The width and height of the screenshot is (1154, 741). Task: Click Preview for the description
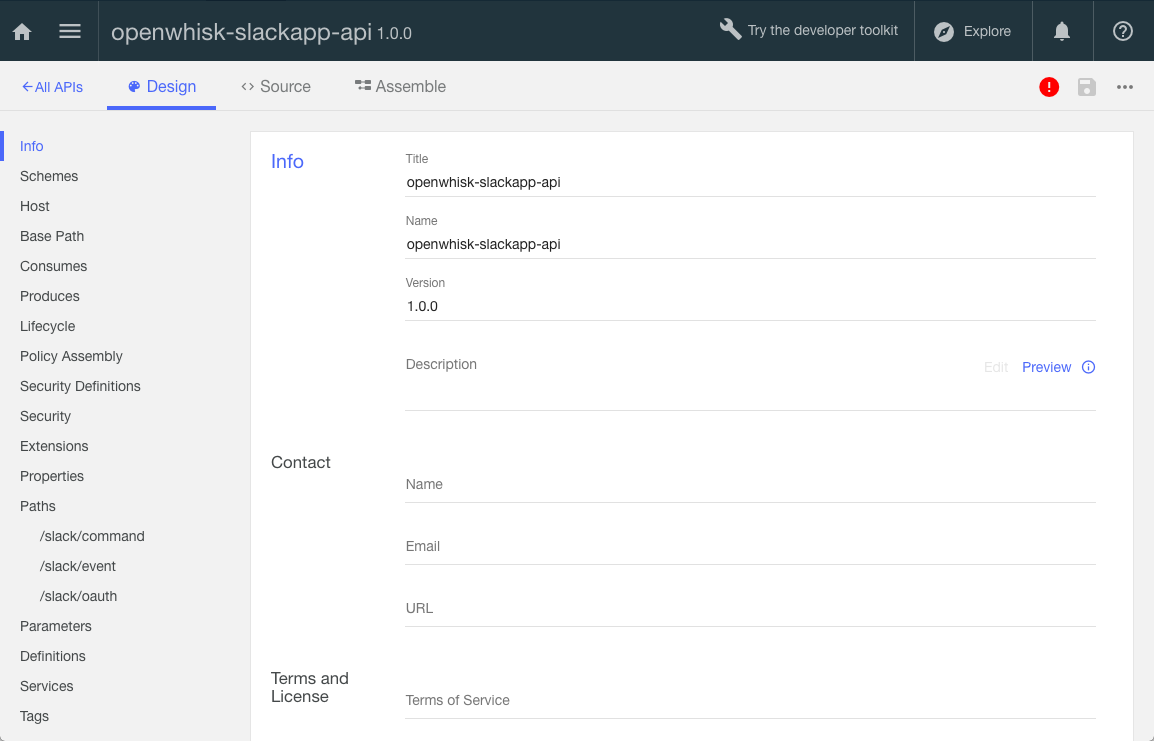[x=1047, y=367]
